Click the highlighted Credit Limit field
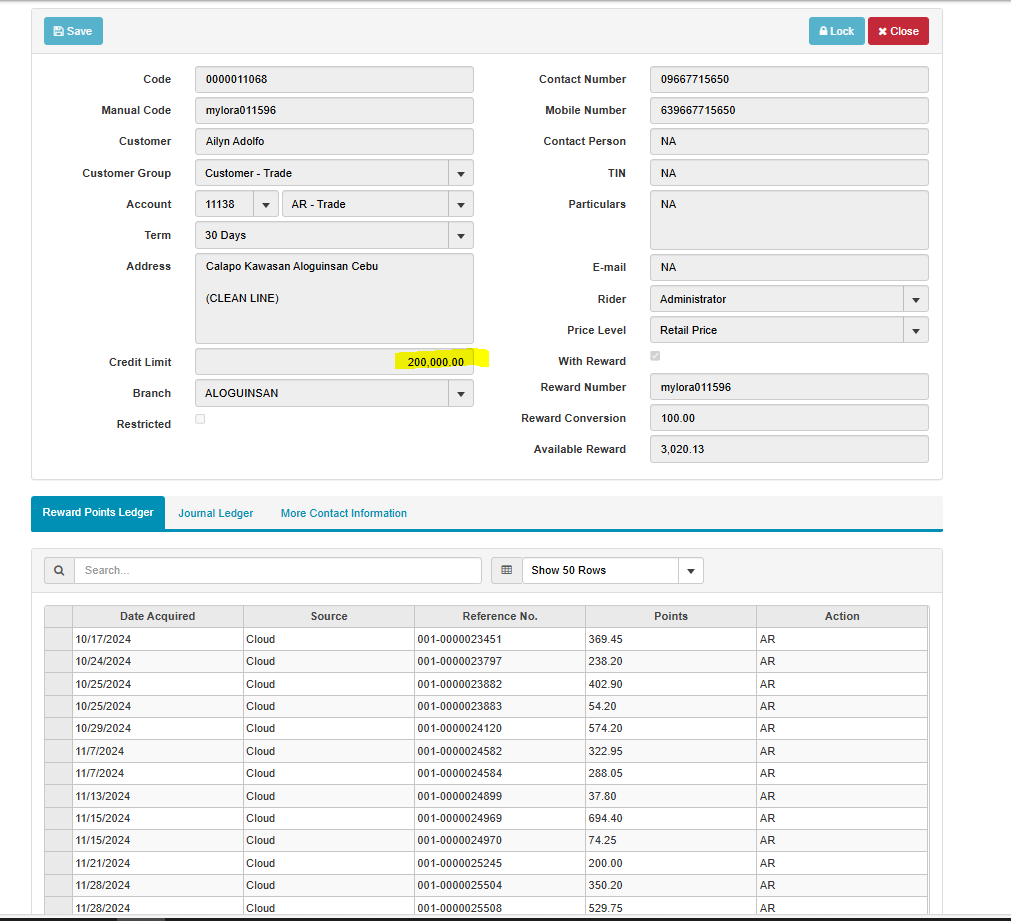Viewport: 1011px width, 921px height. [334, 362]
